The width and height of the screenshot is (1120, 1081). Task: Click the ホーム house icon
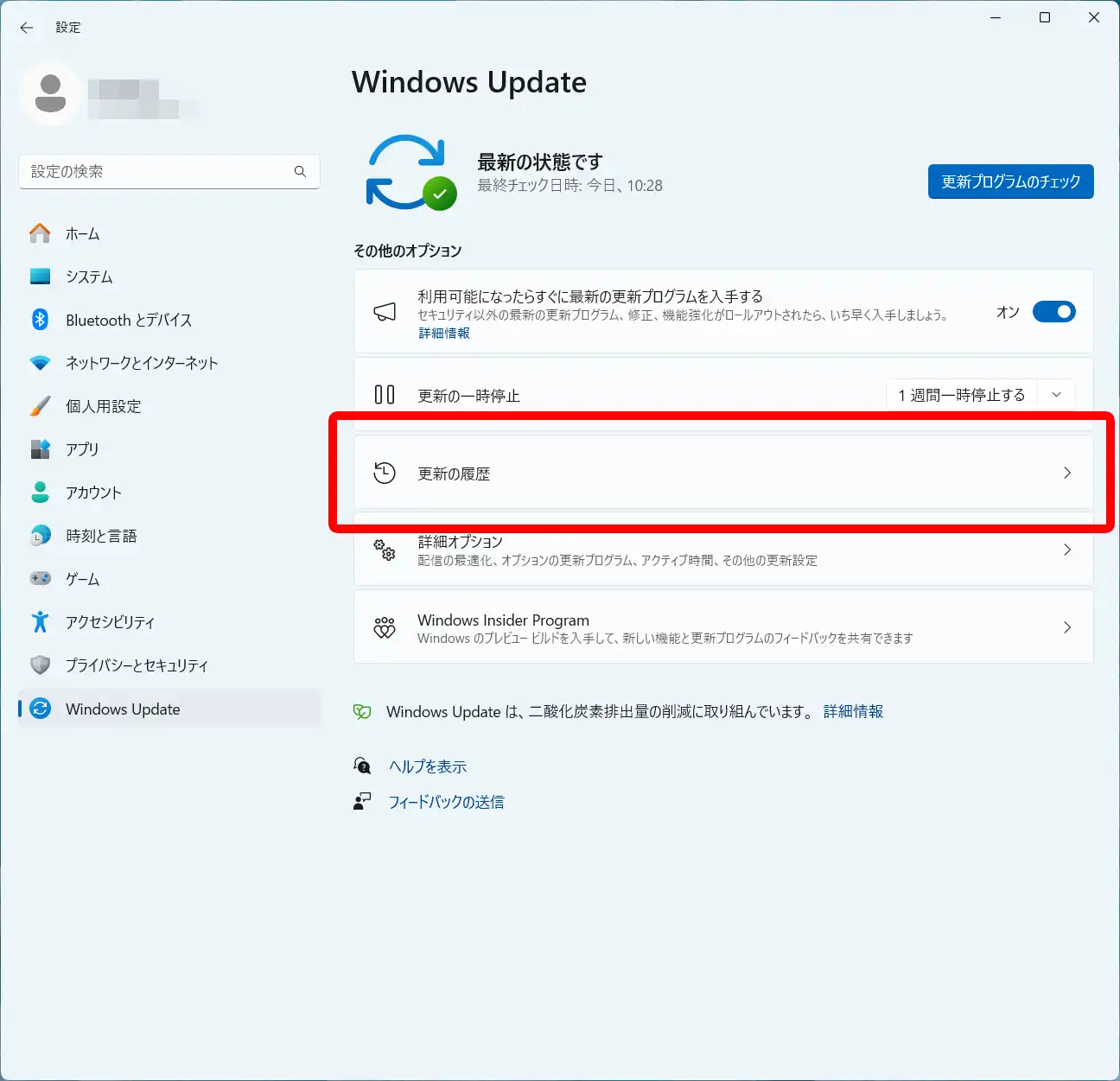click(40, 233)
